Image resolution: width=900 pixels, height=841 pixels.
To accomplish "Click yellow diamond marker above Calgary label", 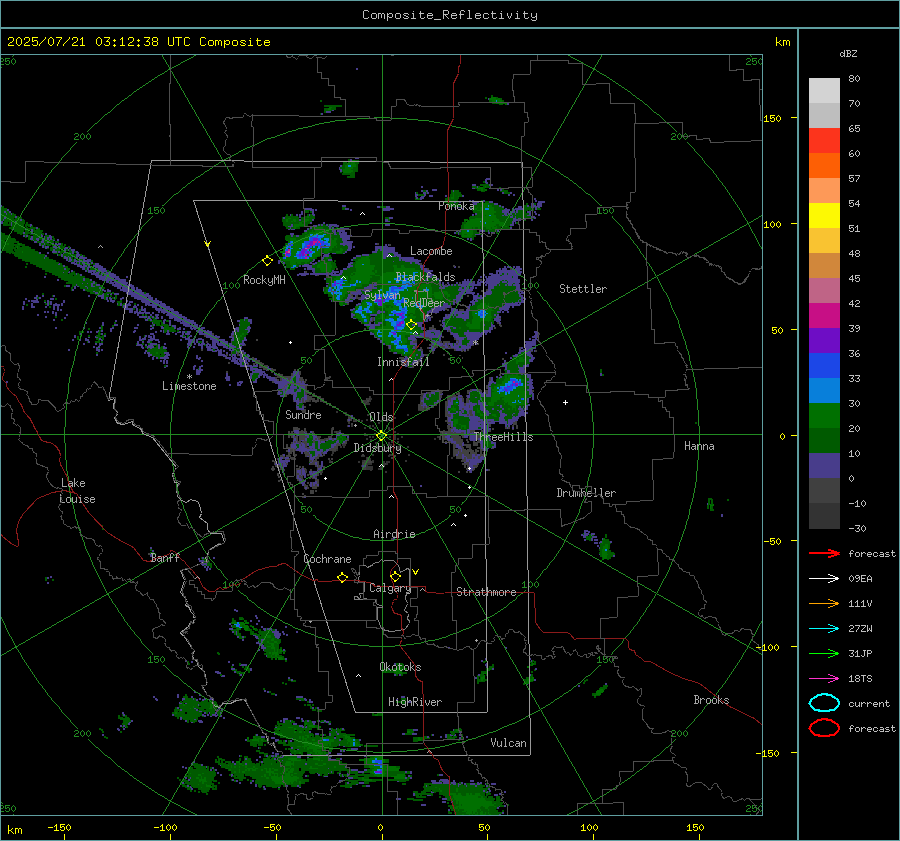I will 395,576.
